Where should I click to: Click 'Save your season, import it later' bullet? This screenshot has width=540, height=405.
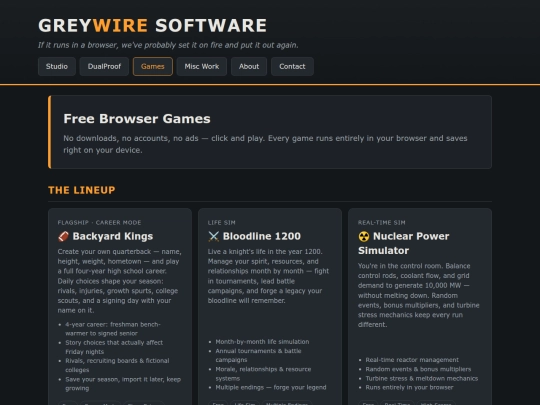point(123,384)
